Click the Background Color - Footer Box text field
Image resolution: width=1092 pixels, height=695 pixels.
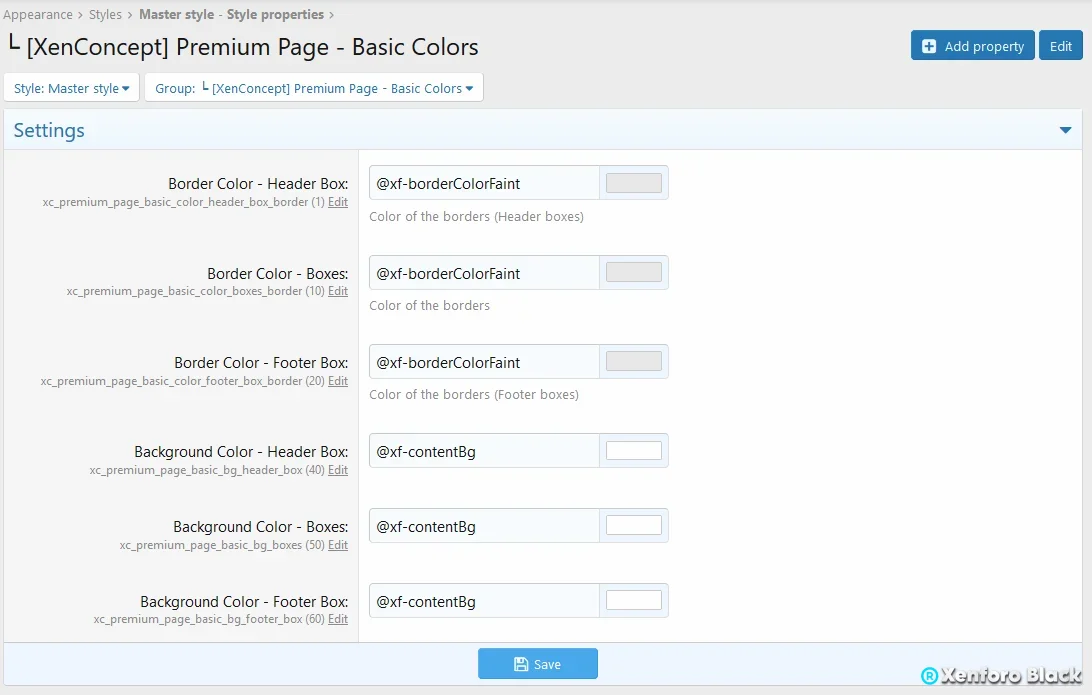coord(484,601)
